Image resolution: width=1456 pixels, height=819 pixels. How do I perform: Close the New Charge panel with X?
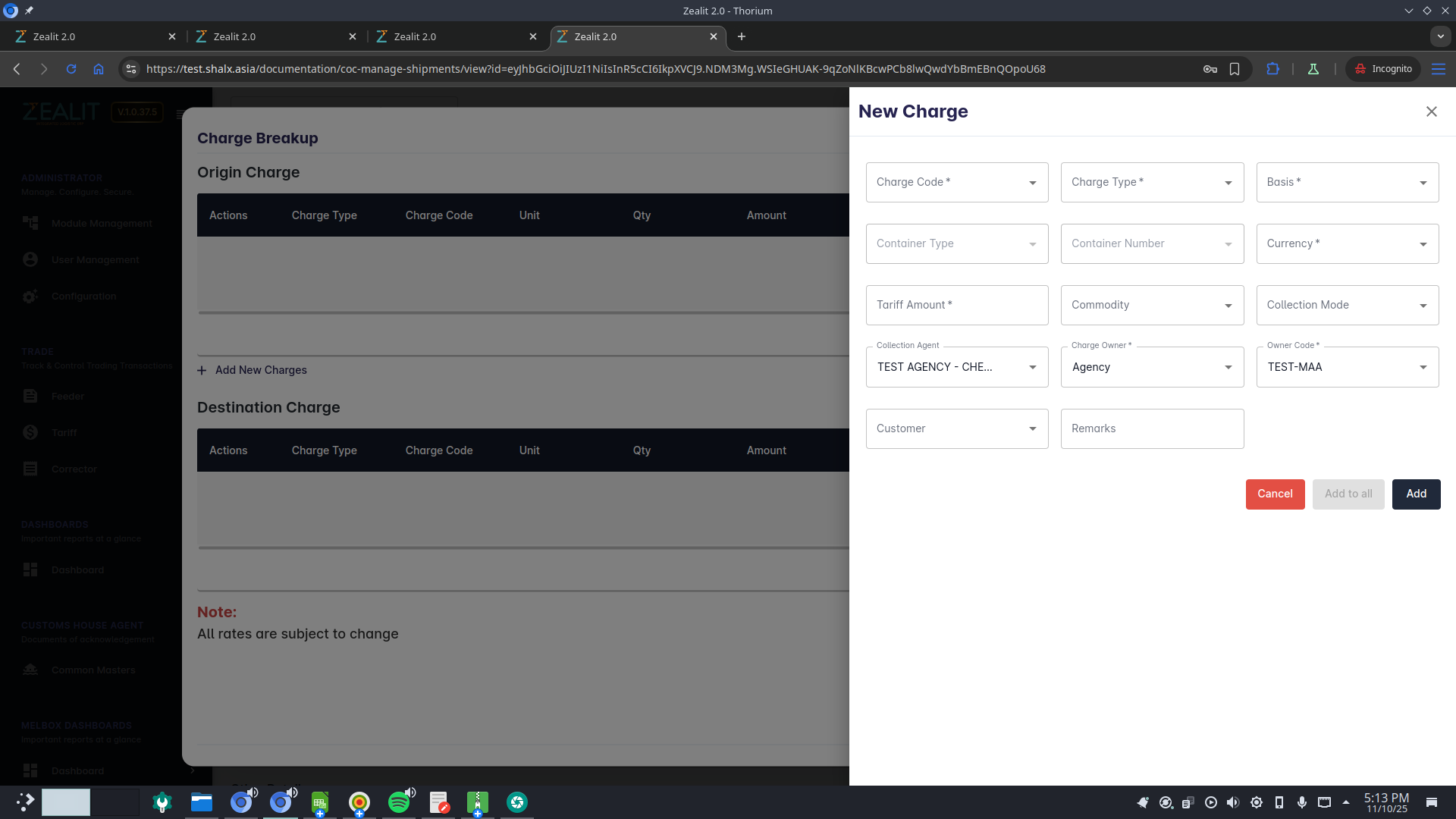coord(1431,111)
